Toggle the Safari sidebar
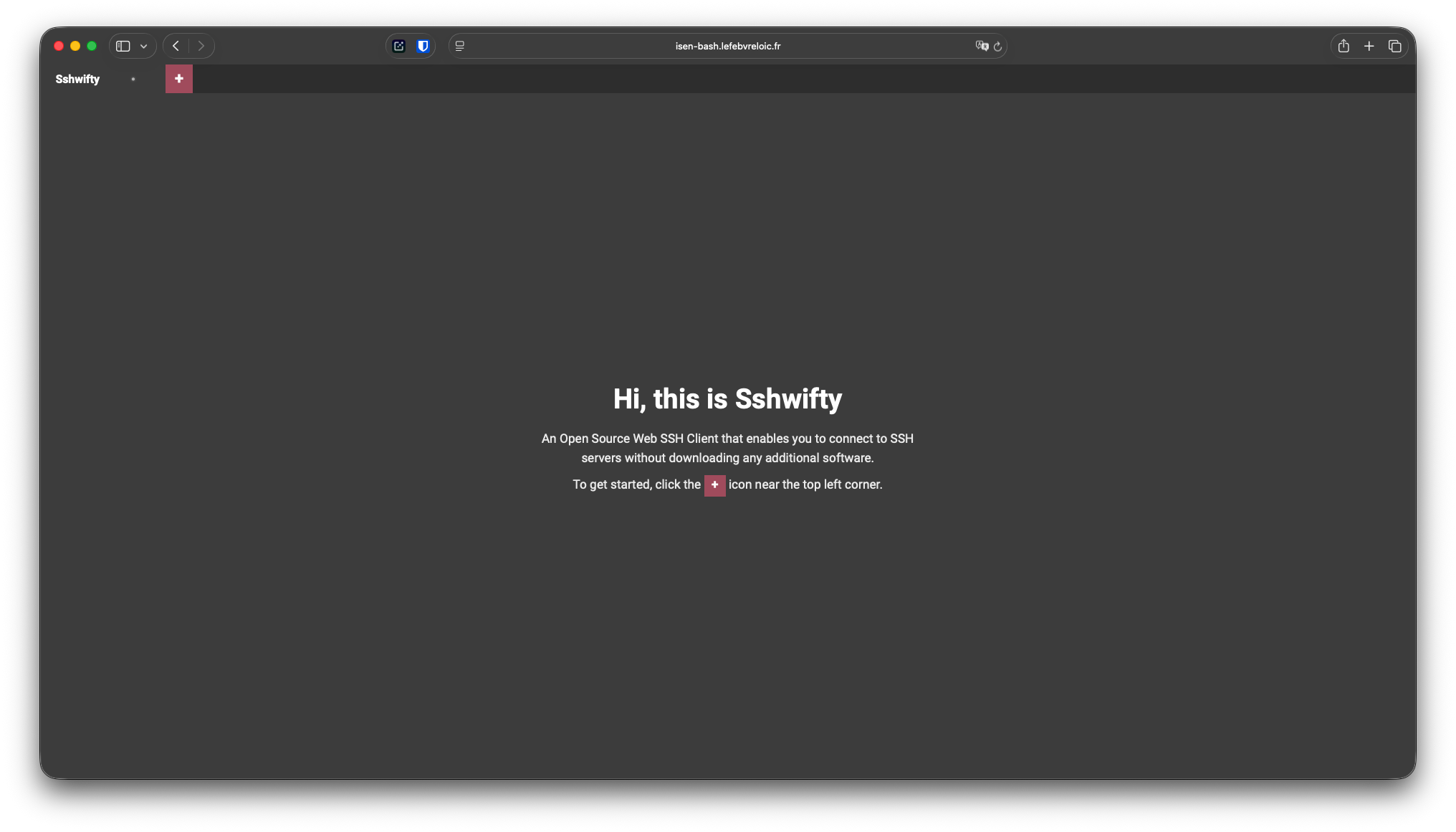The width and height of the screenshot is (1456, 832). pos(123,46)
